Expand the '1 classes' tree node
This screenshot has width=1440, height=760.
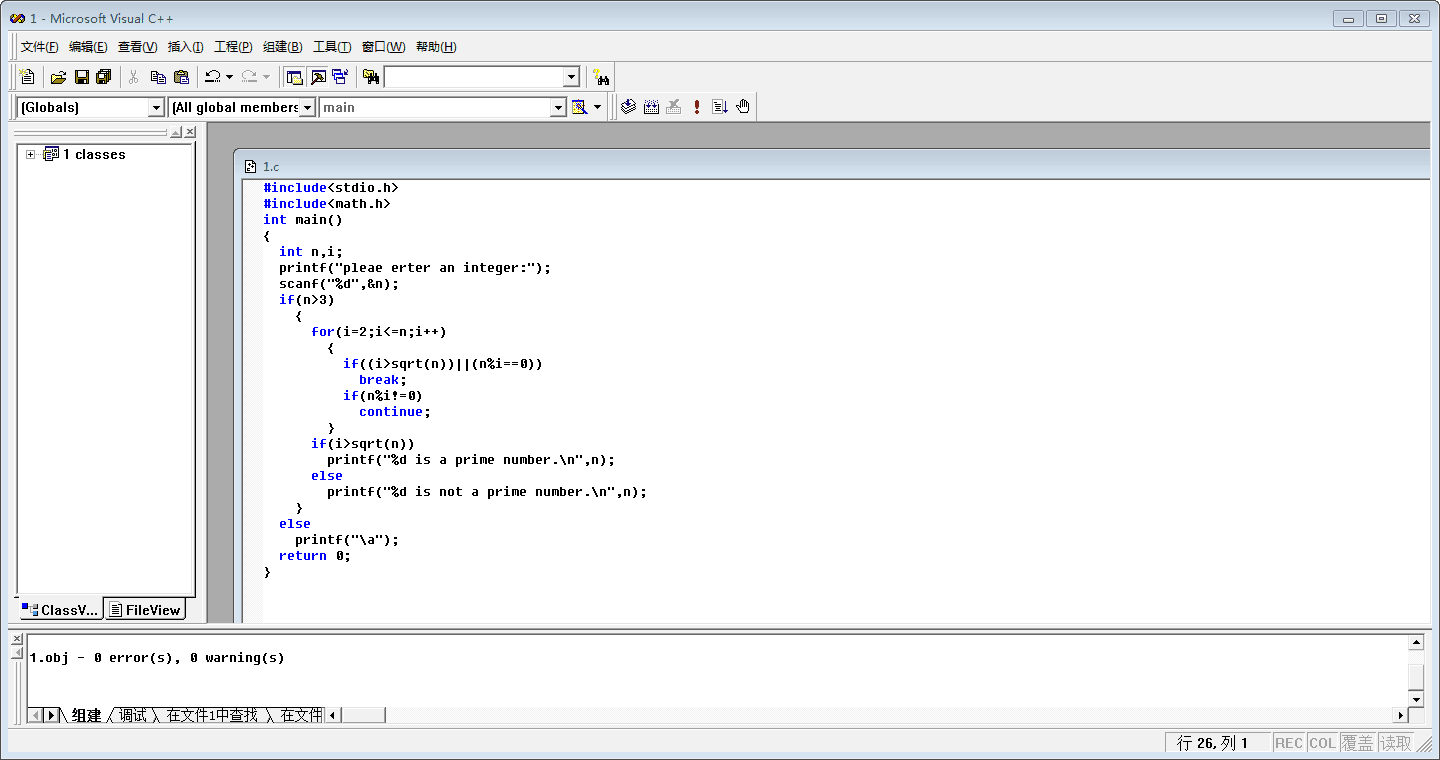click(x=31, y=154)
